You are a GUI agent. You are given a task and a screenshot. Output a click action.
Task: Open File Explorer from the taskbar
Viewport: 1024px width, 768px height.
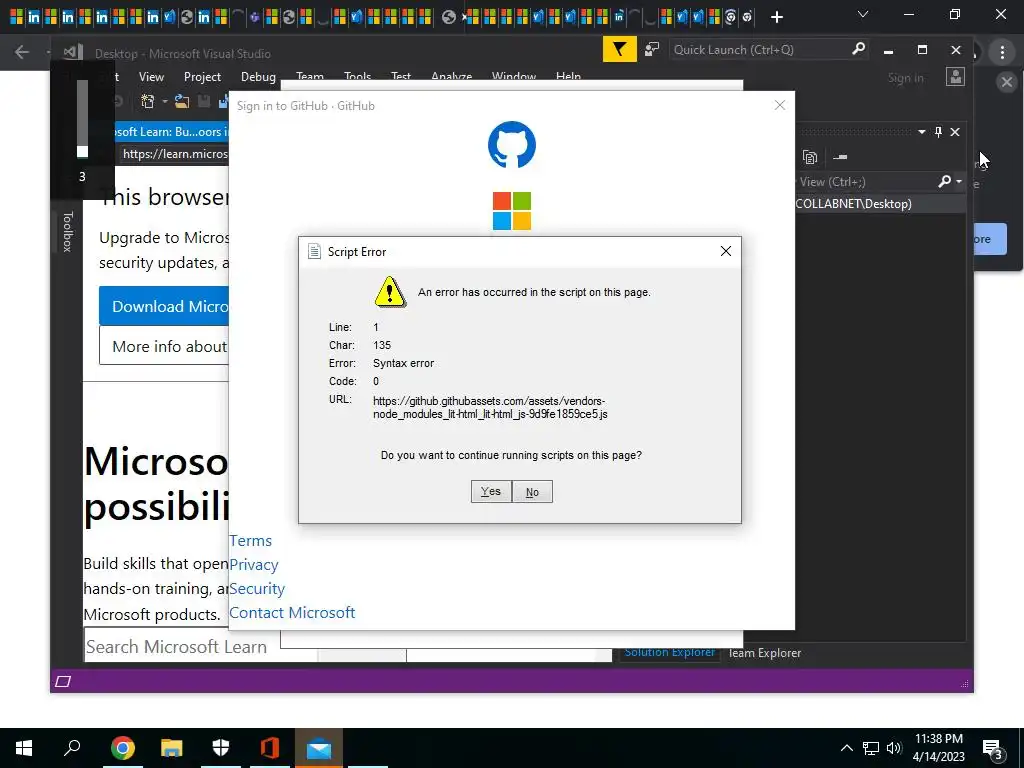tap(172, 748)
